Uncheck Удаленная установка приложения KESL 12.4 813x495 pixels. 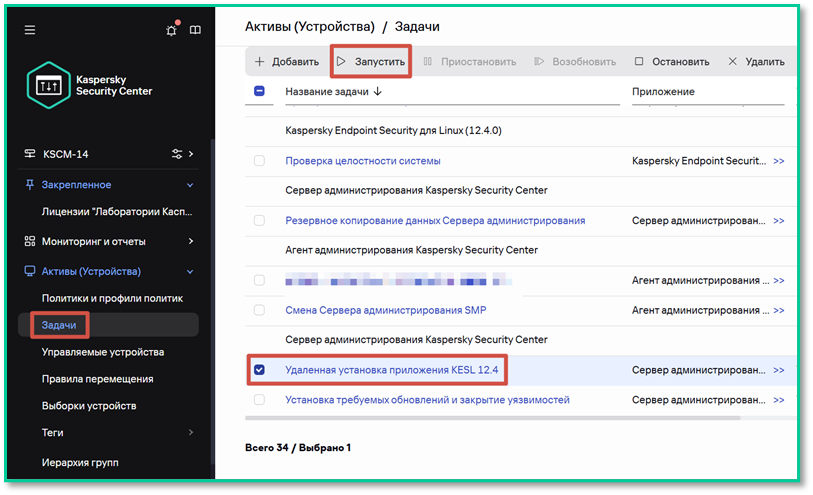[259, 370]
